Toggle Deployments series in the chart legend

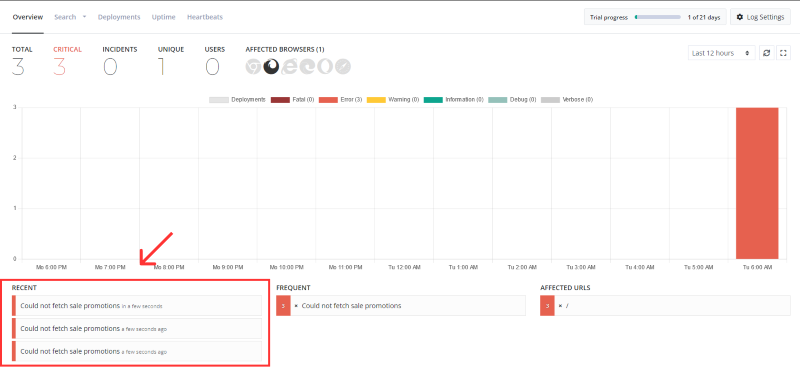237,100
